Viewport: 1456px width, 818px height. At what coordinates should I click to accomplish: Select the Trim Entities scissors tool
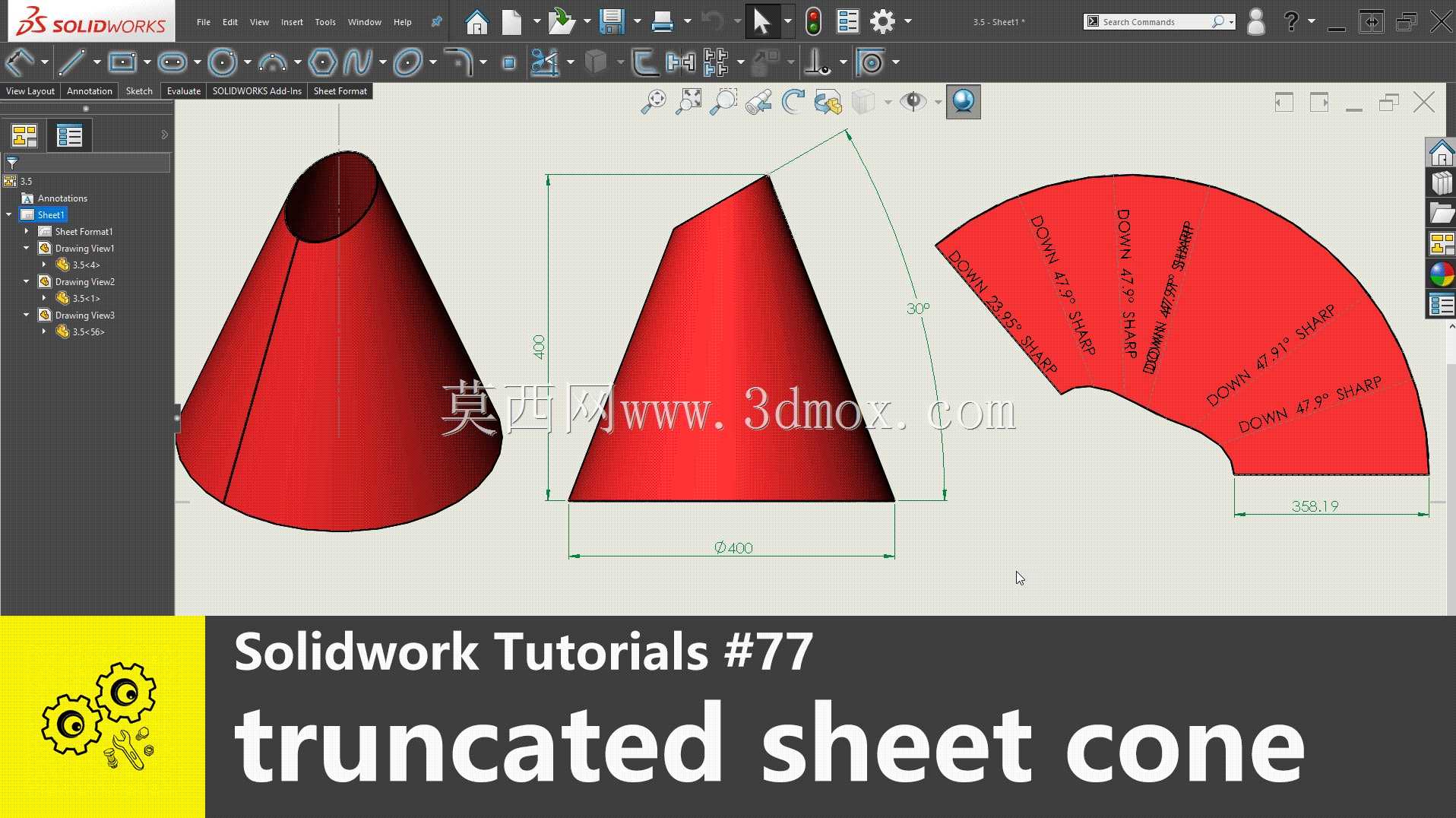coord(545,62)
